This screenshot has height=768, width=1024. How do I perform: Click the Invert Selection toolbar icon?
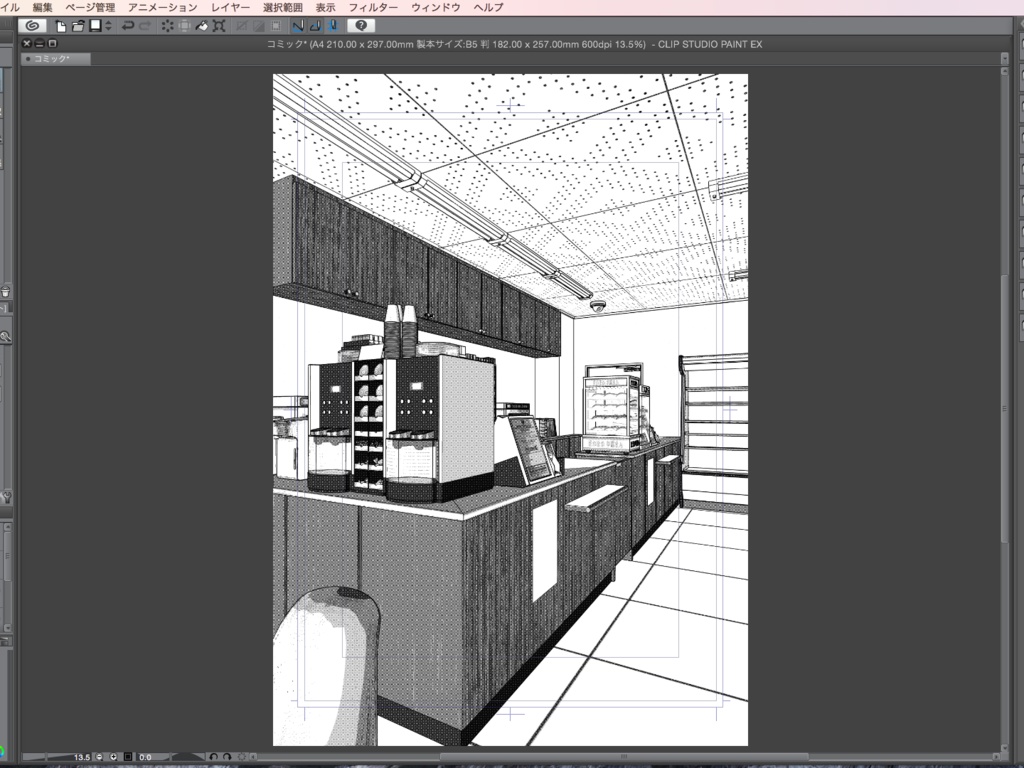(259, 26)
